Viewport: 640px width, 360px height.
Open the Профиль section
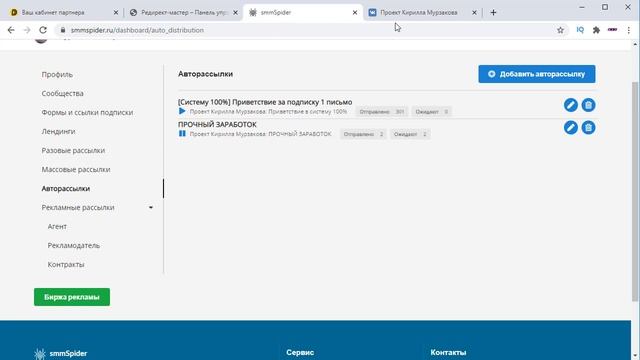[57, 74]
